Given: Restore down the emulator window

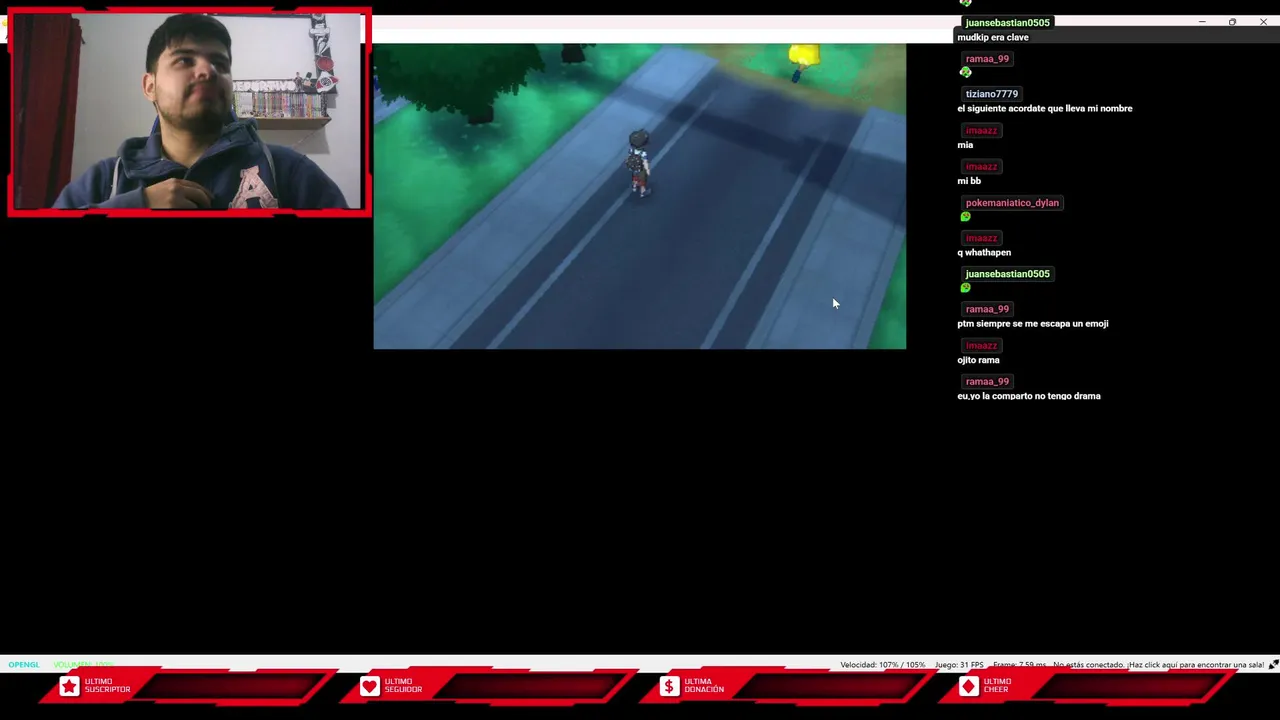Looking at the screenshot, I should coord(1232,22).
